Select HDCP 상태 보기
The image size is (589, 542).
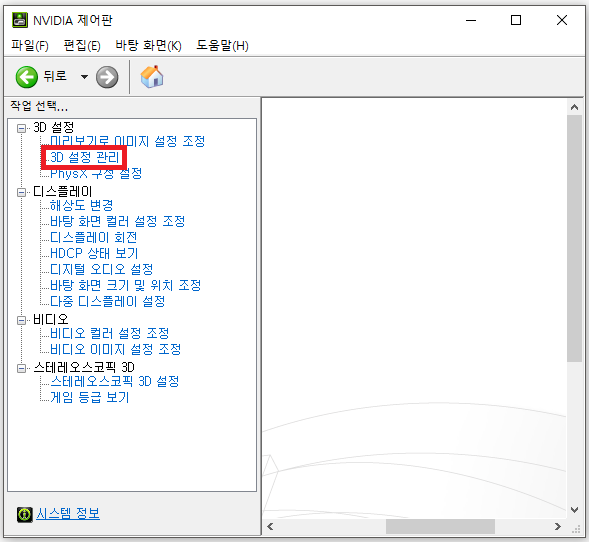click(94, 253)
